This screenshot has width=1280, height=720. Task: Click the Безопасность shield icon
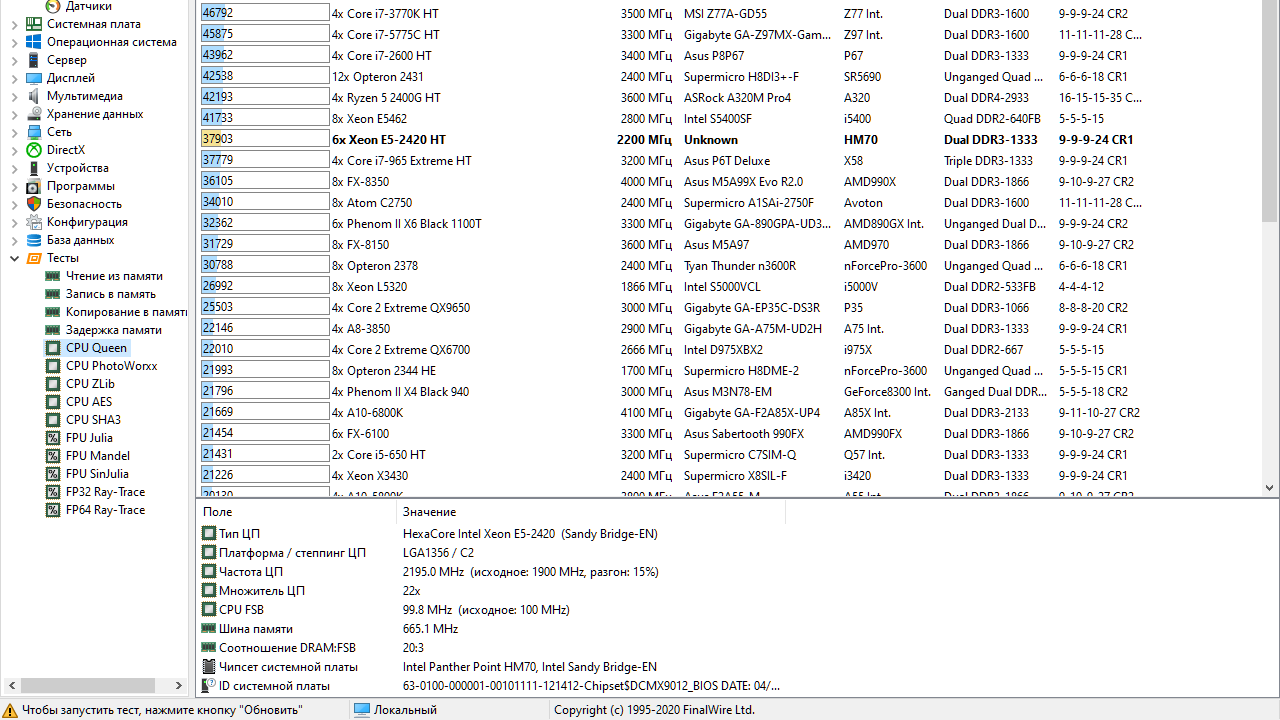click(34, 204)
